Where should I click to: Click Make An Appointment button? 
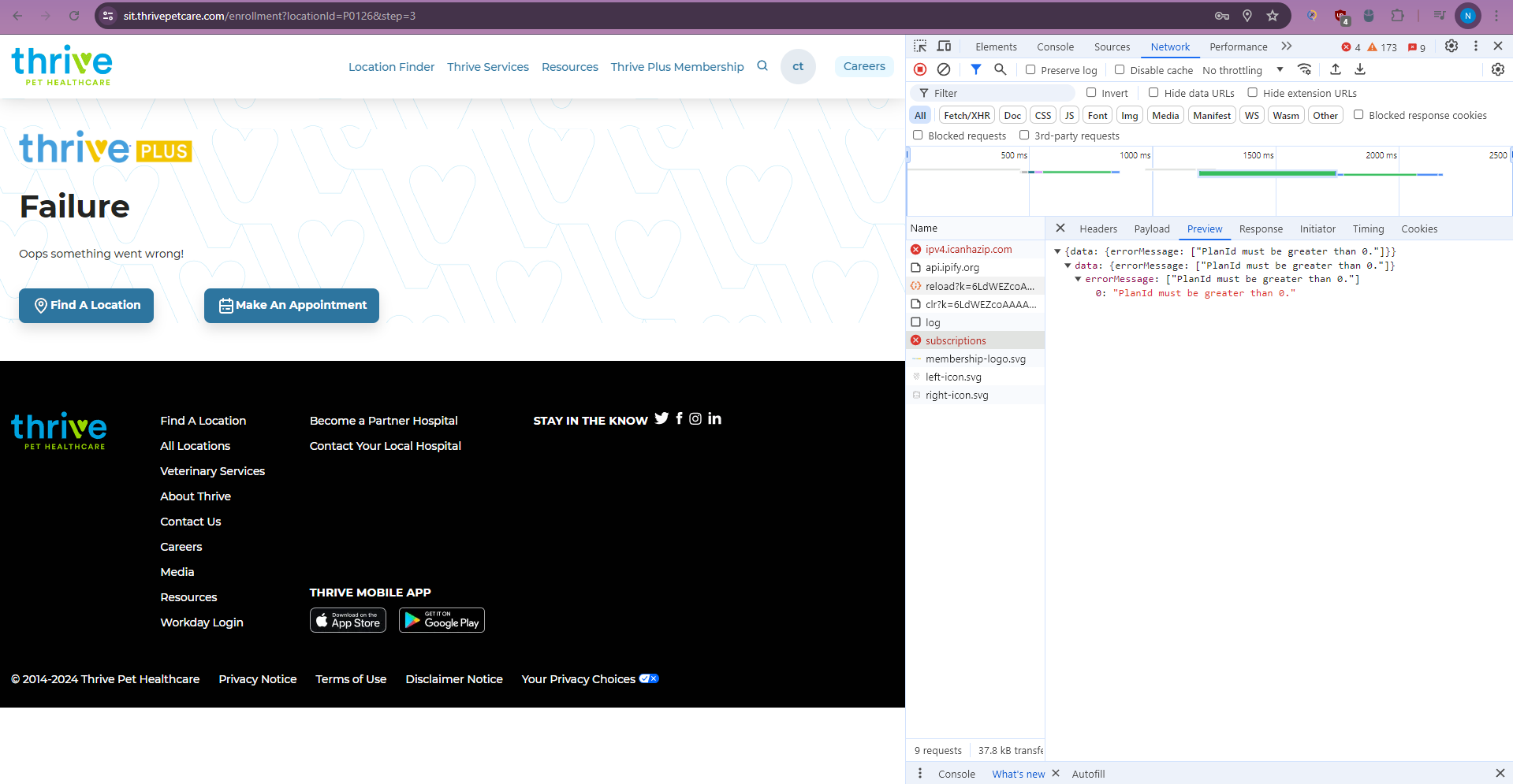click(x=292, y=305)
